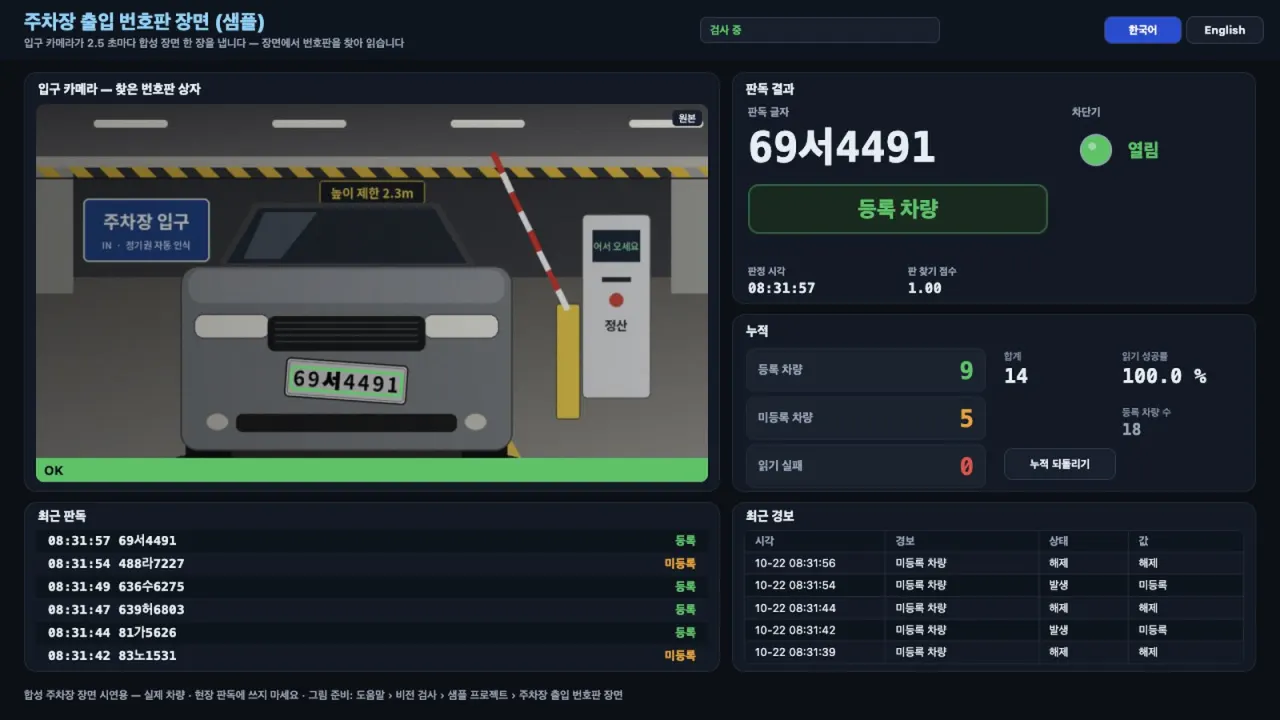Image resolution: width=1280 pixels, height=720 pixels.
Task: Select the recent read row 83노1531
Action: (x=372, y=656)
